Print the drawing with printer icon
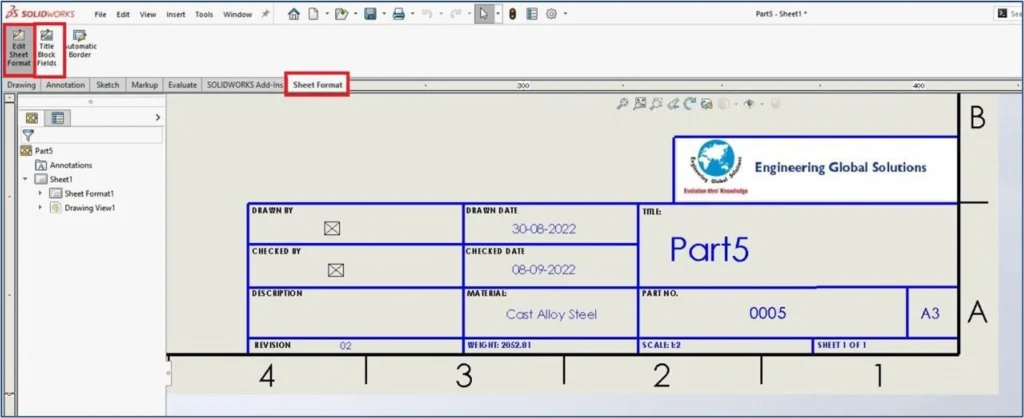Viewport: 1024px width, 418px height. [x=398, y=14]
